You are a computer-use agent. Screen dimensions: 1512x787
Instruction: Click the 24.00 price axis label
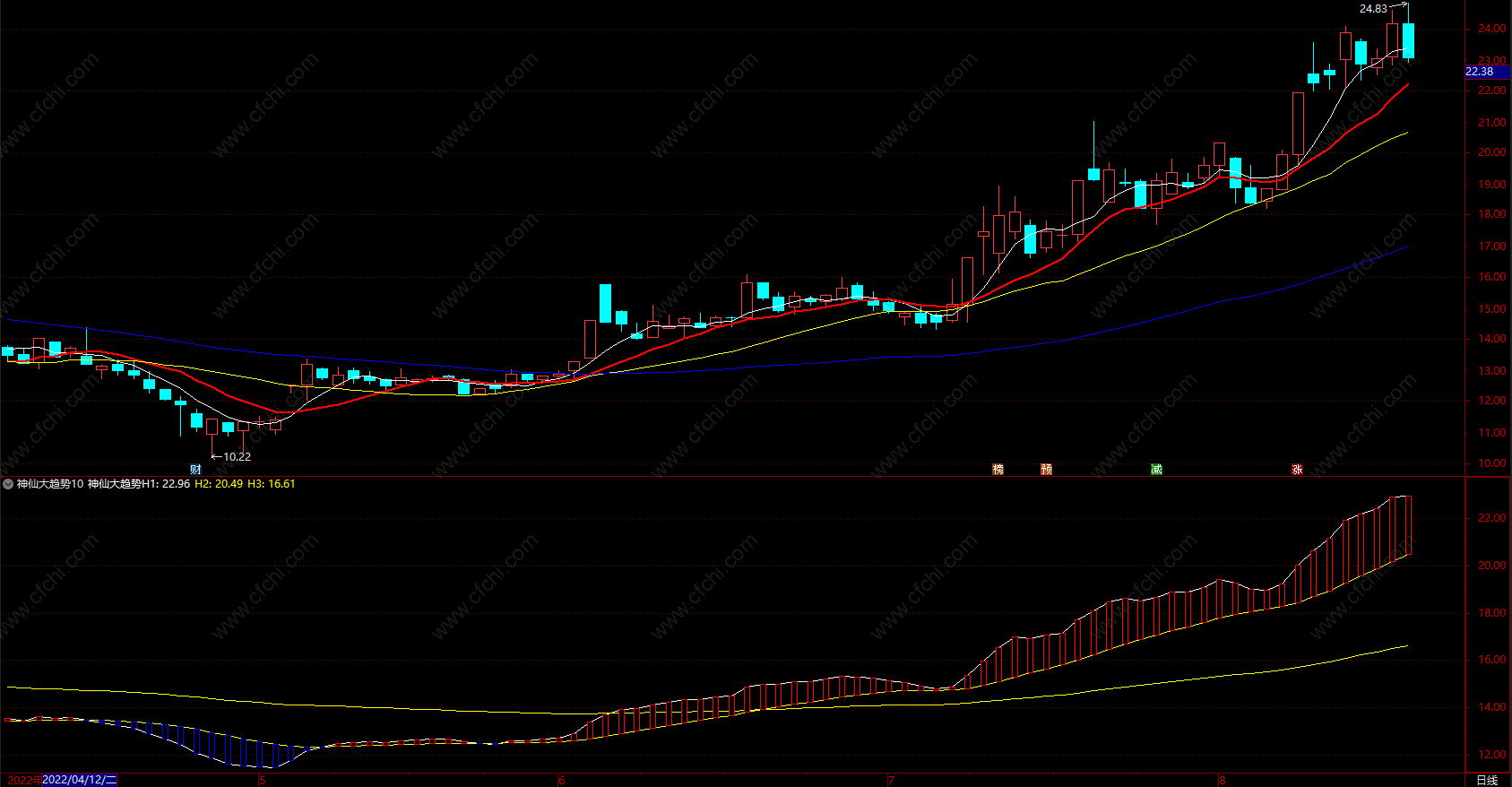(x=1491, y=29)
